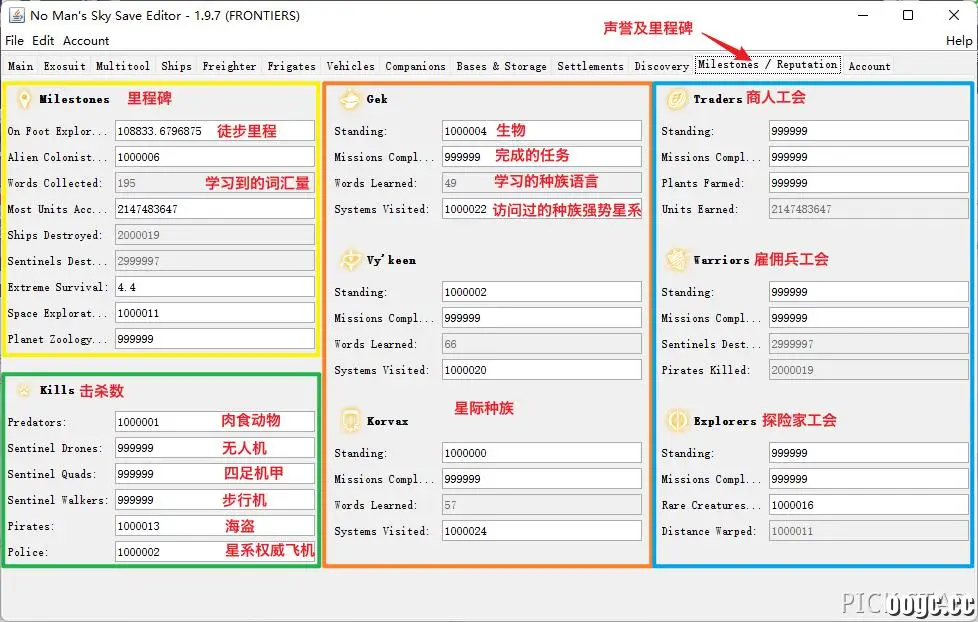Viewport: 978px width, 622px height.
Task: Edit the Traders Standing field
Action: point(868,131)
